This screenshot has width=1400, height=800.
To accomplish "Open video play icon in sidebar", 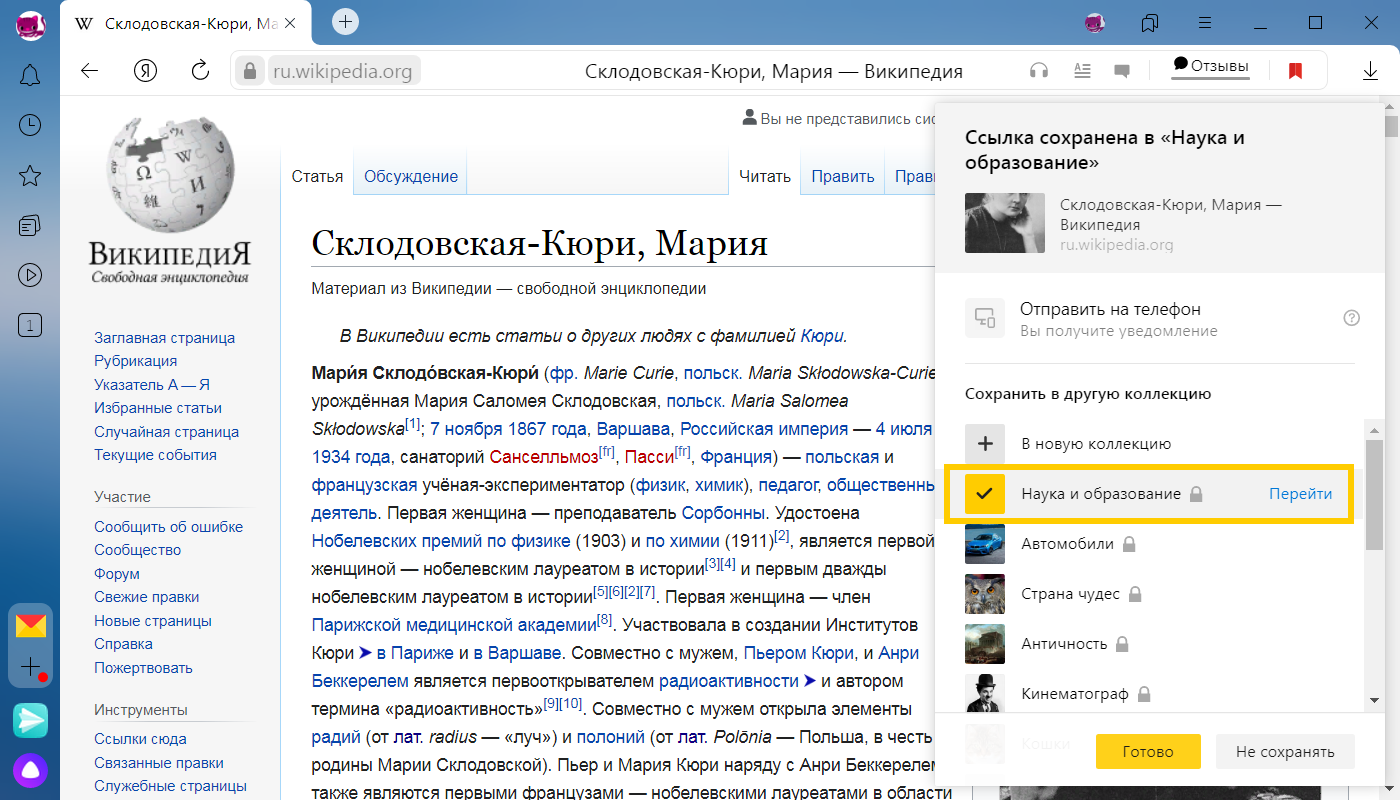I will click(x=30, y=275).
